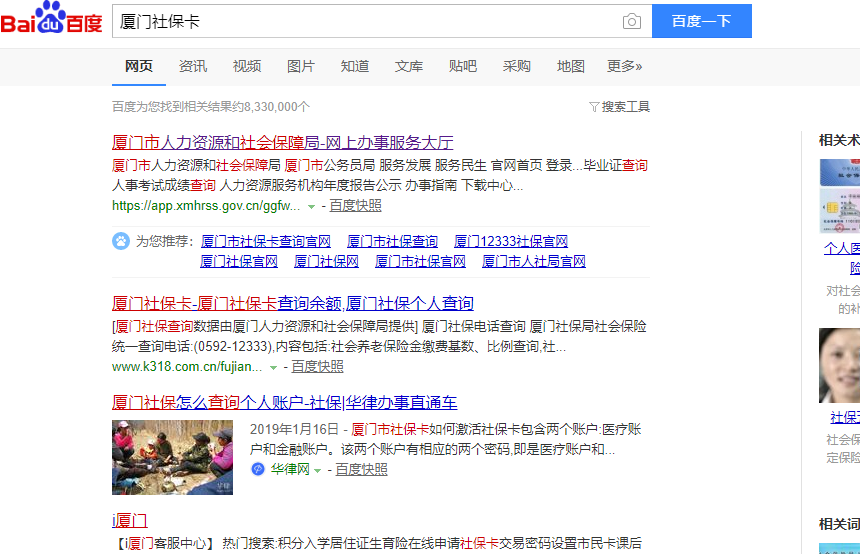Click the 厦门12333社保官网 suggested link

[510, 241]
